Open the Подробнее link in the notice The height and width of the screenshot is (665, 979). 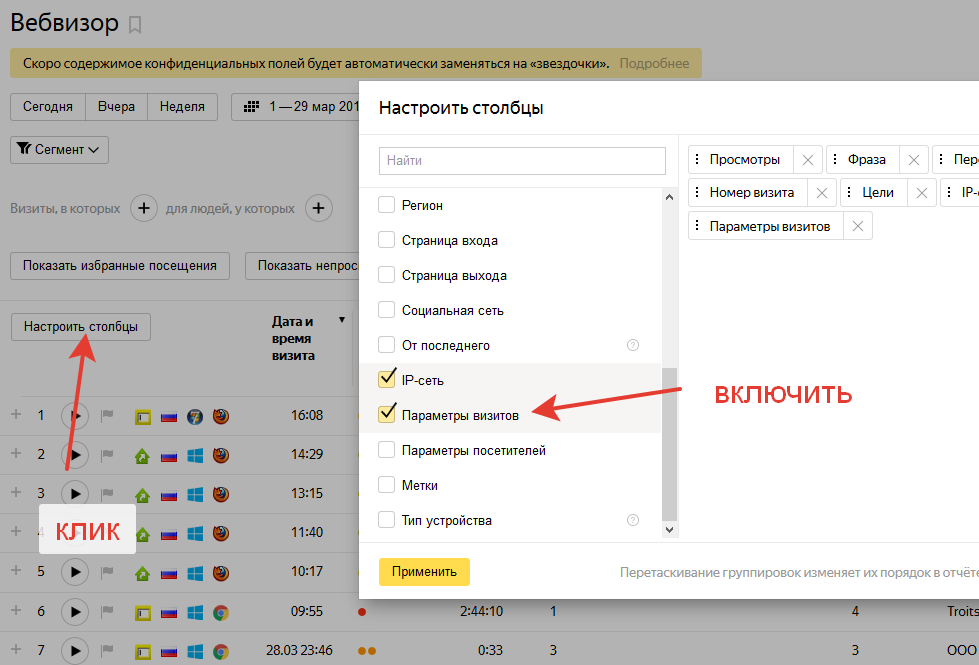tap(654, 63)
